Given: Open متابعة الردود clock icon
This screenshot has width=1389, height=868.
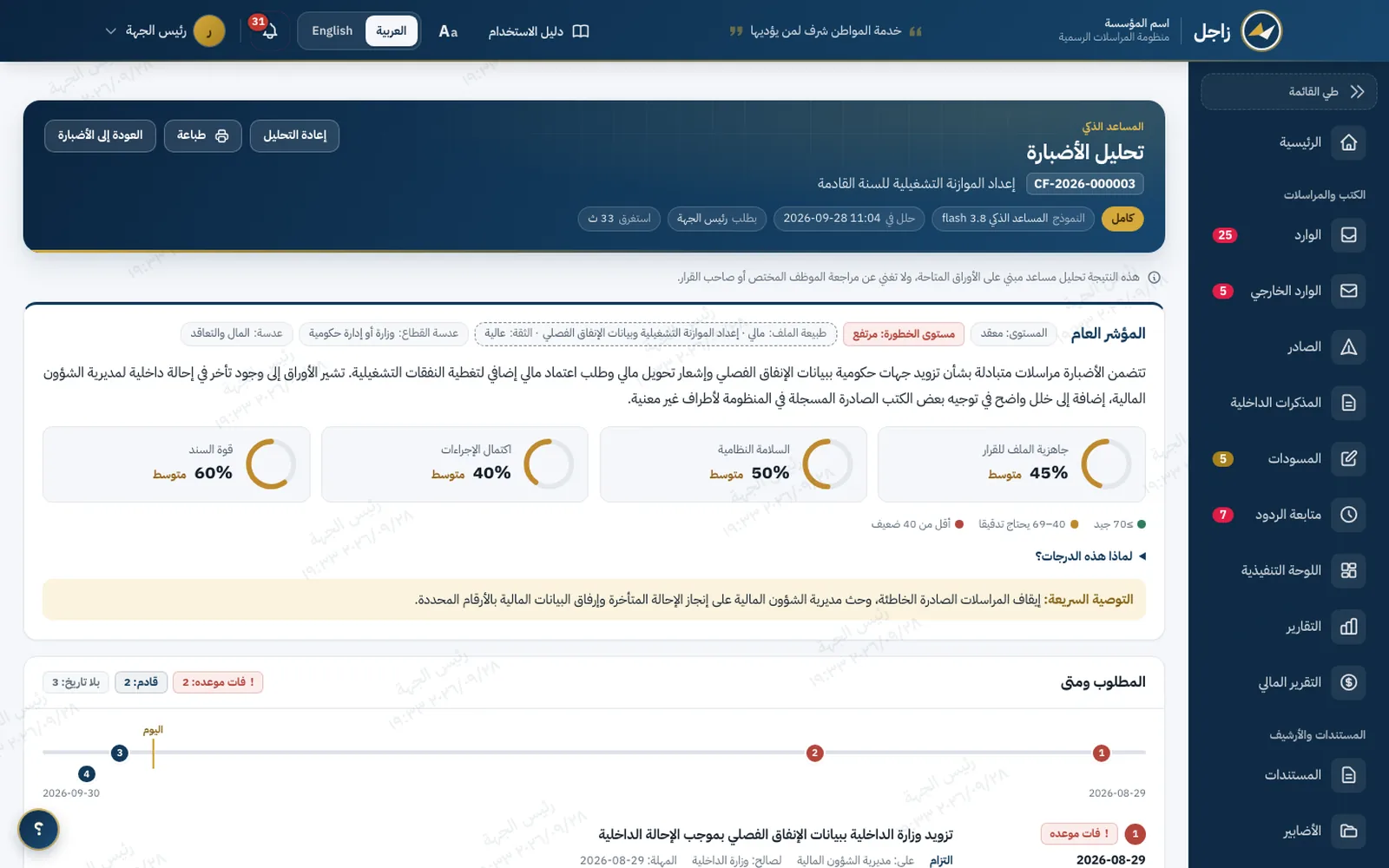Looking at the screenshot, I should (1348, 515).
